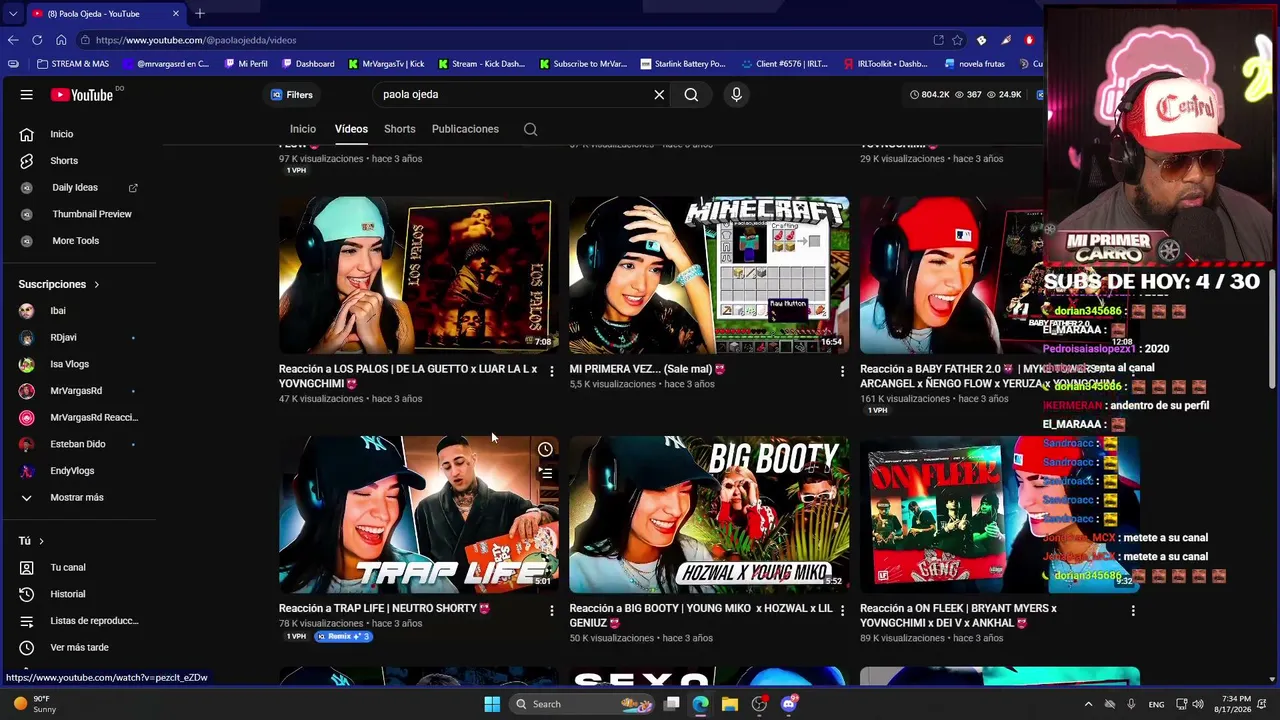Screen dimensions: 1280x720
Task: Click the search field containing paola ojeda
Action: click(x=510, y=95)
